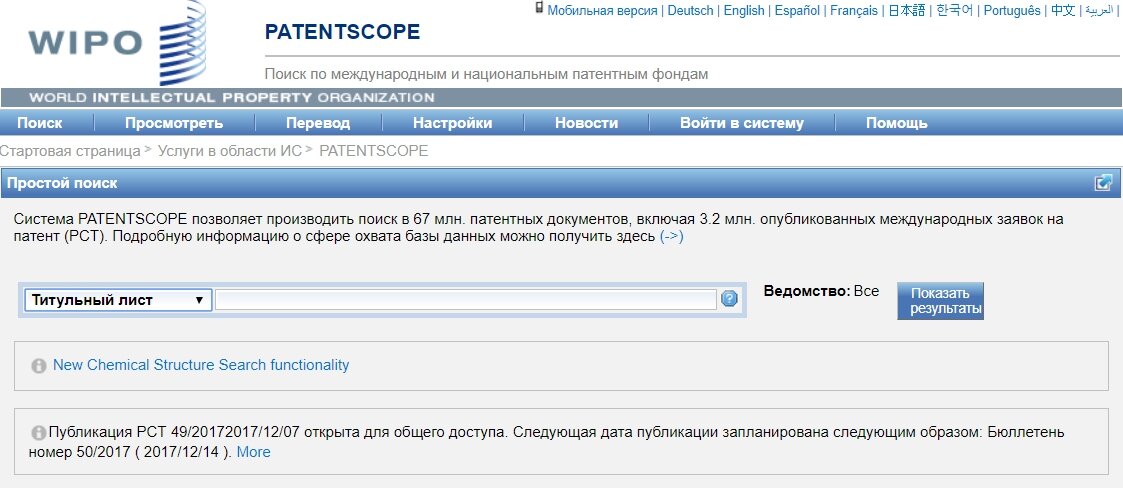Switch language to 中文

click(1063, 11)
